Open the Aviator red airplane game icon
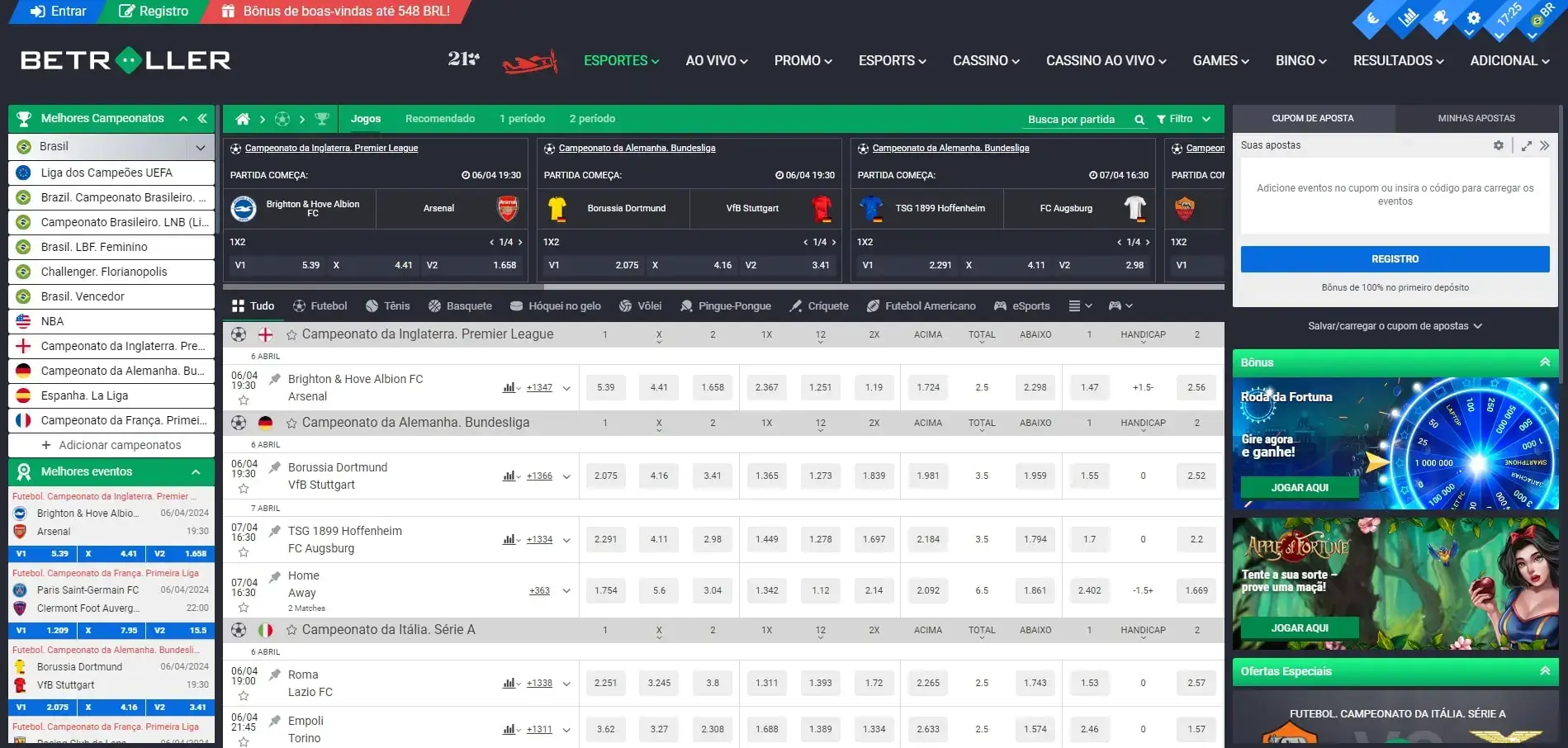 point(529,61)
